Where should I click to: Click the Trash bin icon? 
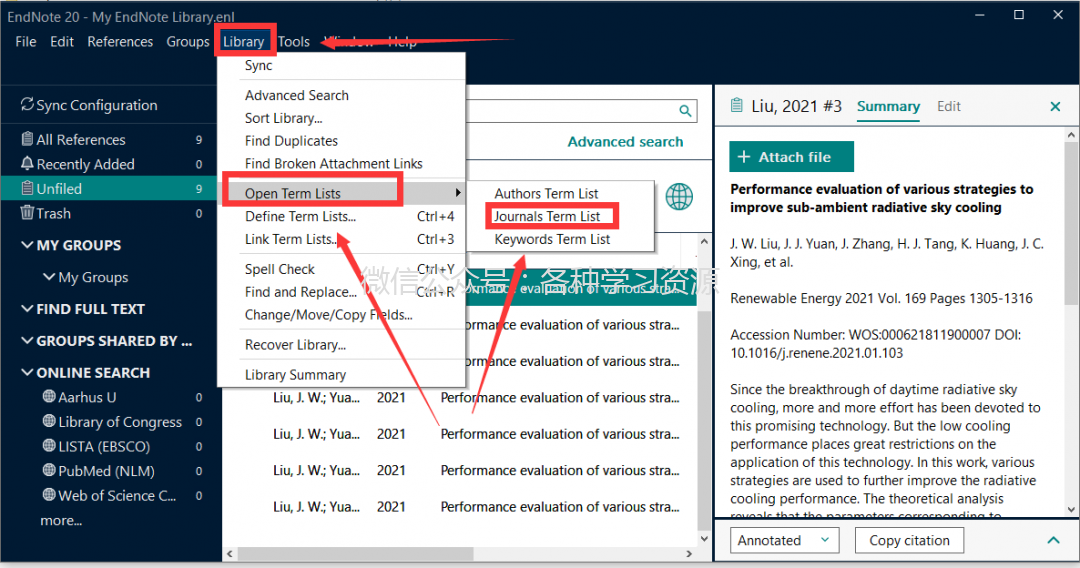[x=27, y=213]
